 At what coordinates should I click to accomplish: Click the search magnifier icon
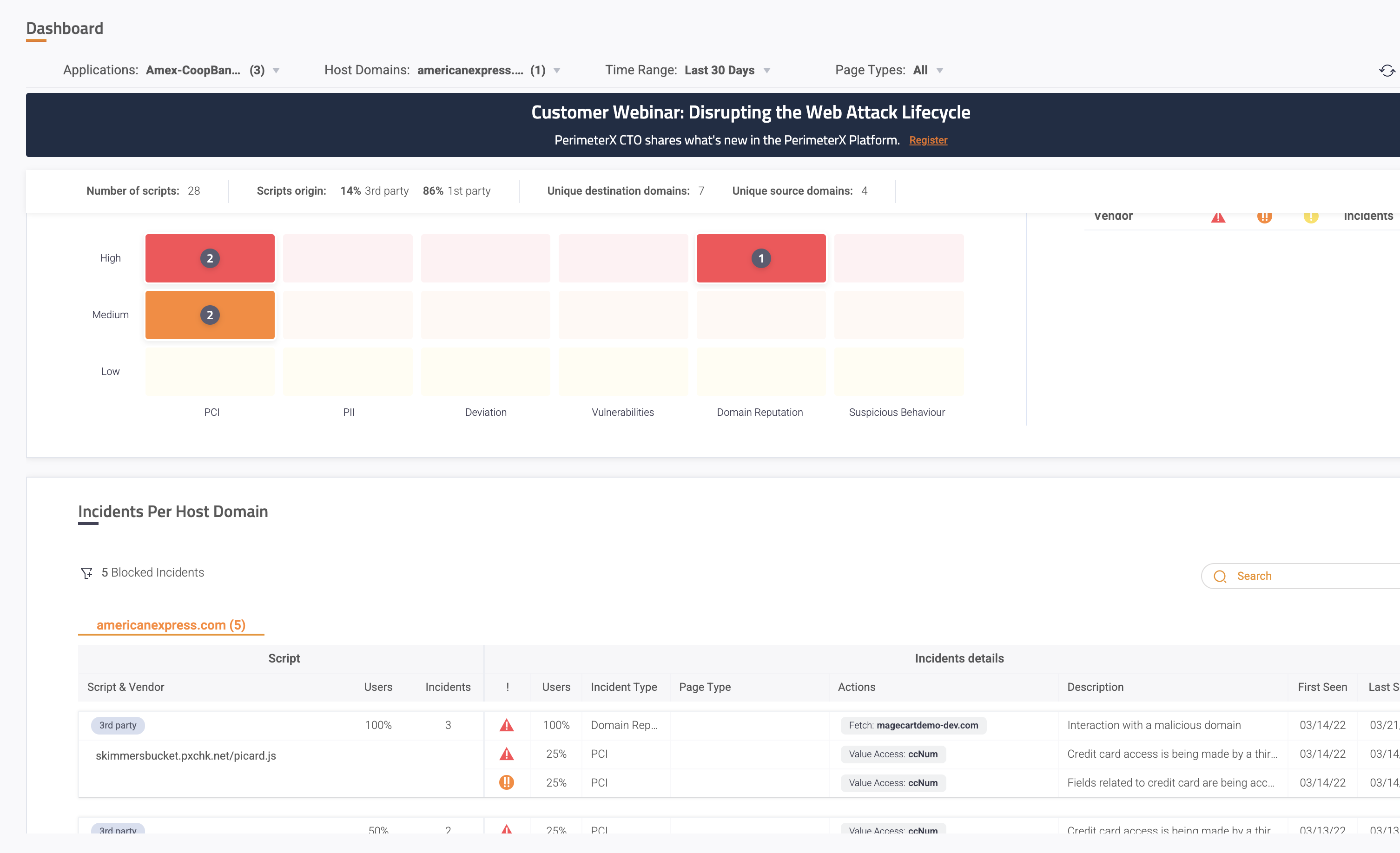pyautogui.click(x=1219, y=577)
